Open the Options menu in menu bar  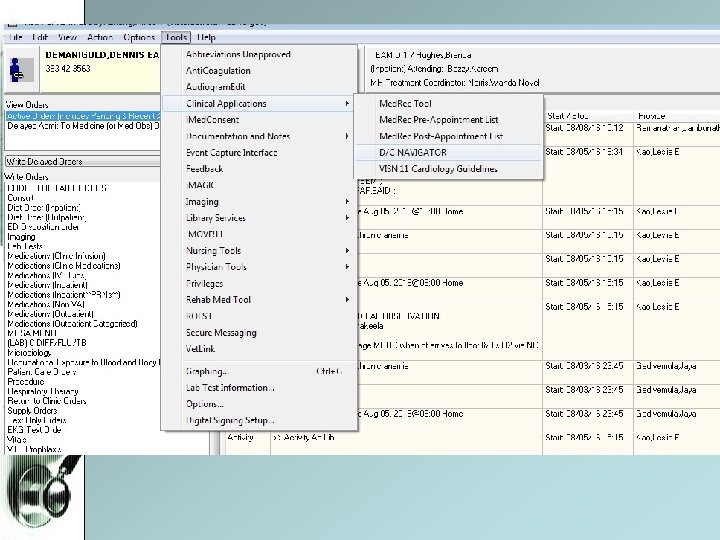tap(139, 37)
